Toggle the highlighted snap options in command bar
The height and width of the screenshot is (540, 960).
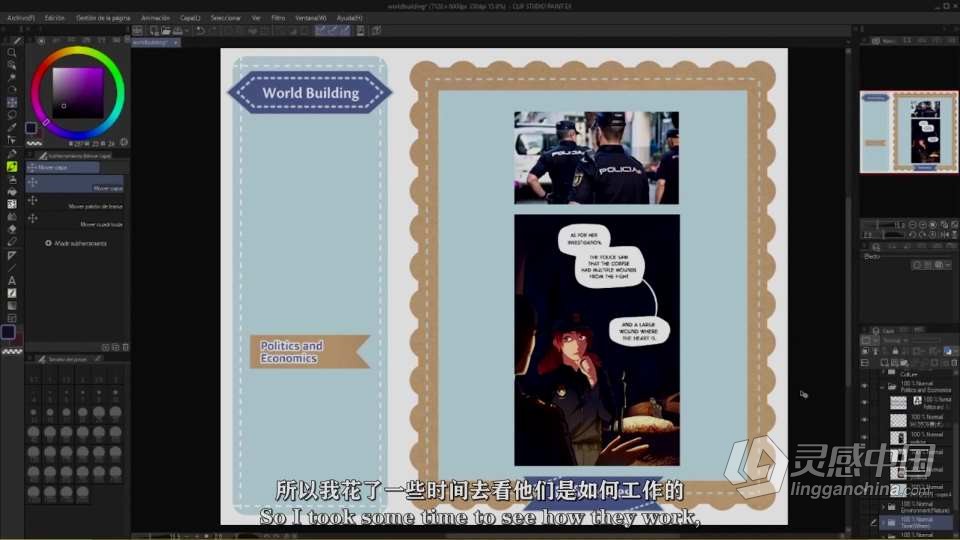coord(332,31)
